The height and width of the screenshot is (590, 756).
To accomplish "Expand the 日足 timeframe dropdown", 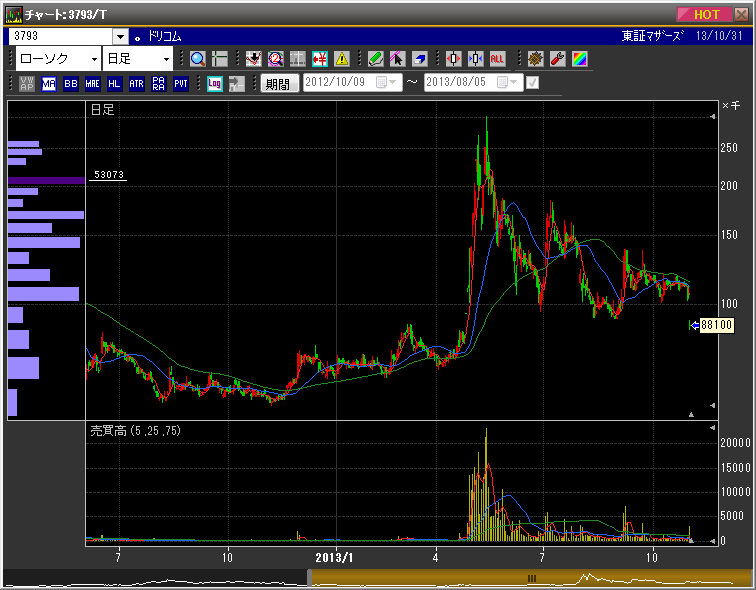I will click(x=166, y=59).
